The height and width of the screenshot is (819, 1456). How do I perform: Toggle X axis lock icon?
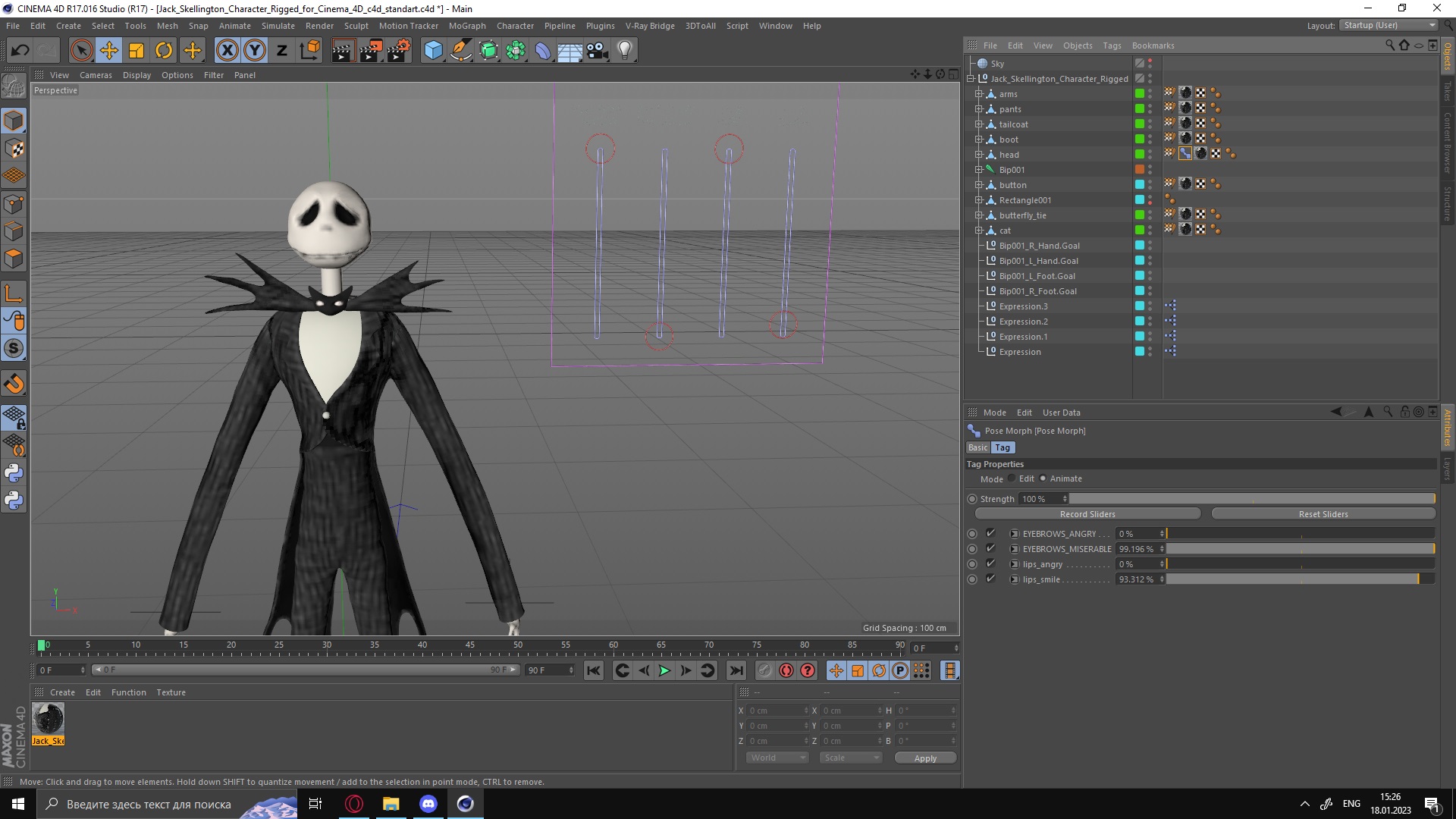tap(227, 51)
